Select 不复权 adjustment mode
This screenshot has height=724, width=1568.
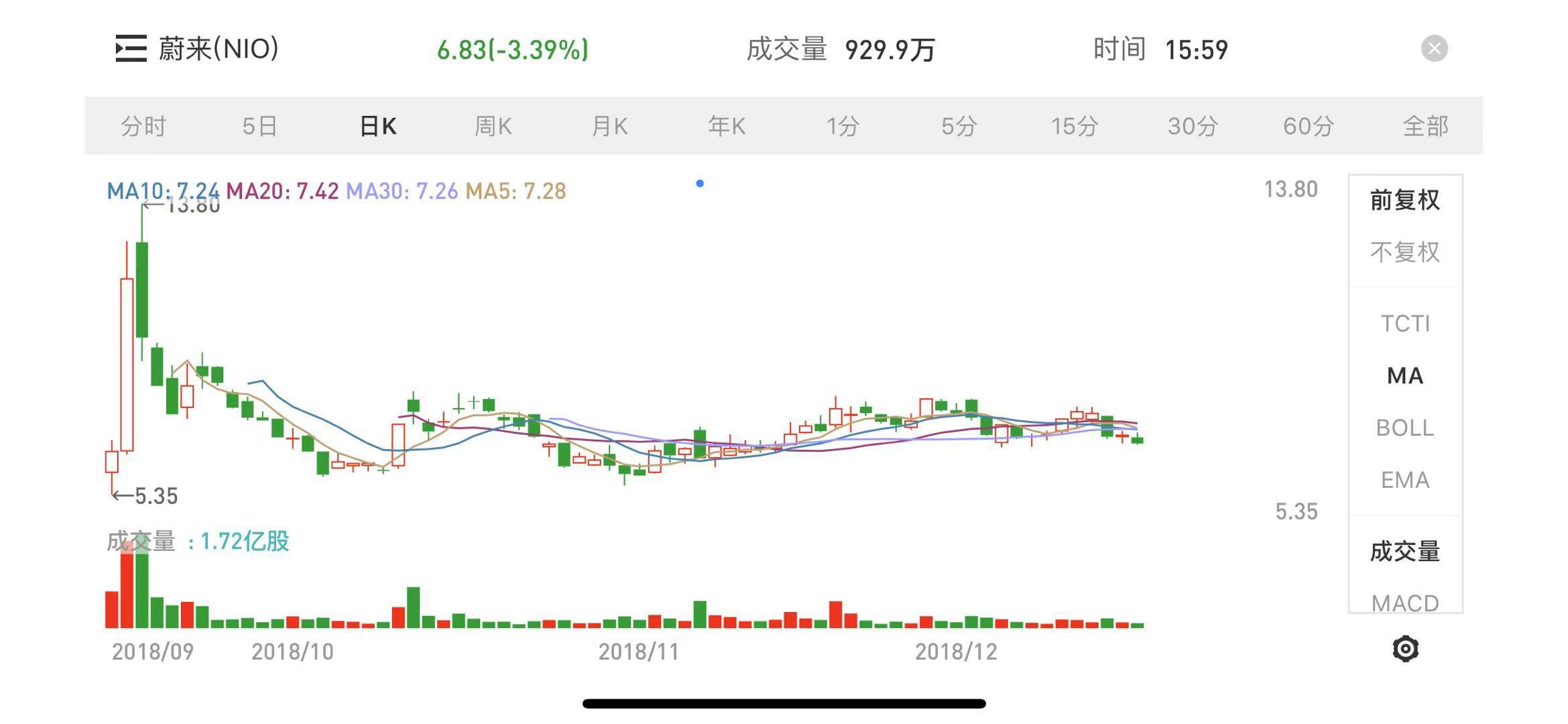click(x=1404, y=253)
